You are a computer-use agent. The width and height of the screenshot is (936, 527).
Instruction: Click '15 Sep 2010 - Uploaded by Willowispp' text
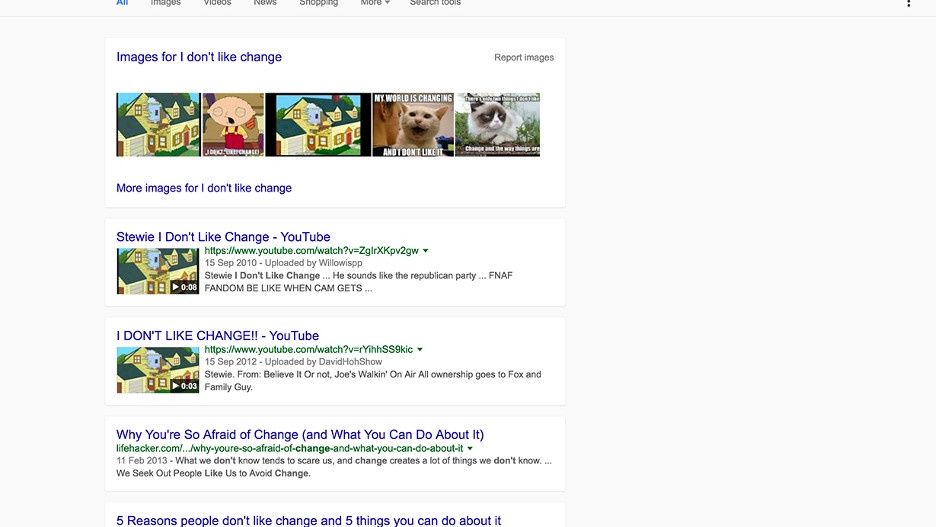[284, 263]
